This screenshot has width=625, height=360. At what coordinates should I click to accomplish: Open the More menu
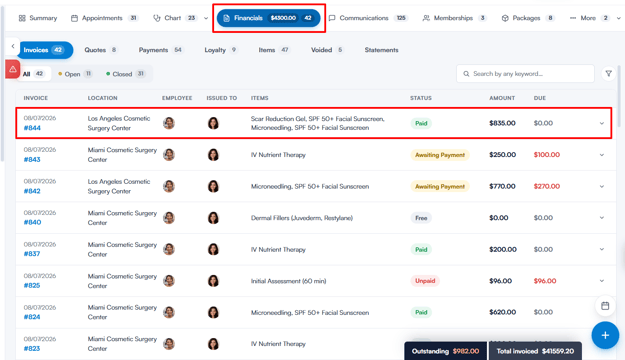590,18
